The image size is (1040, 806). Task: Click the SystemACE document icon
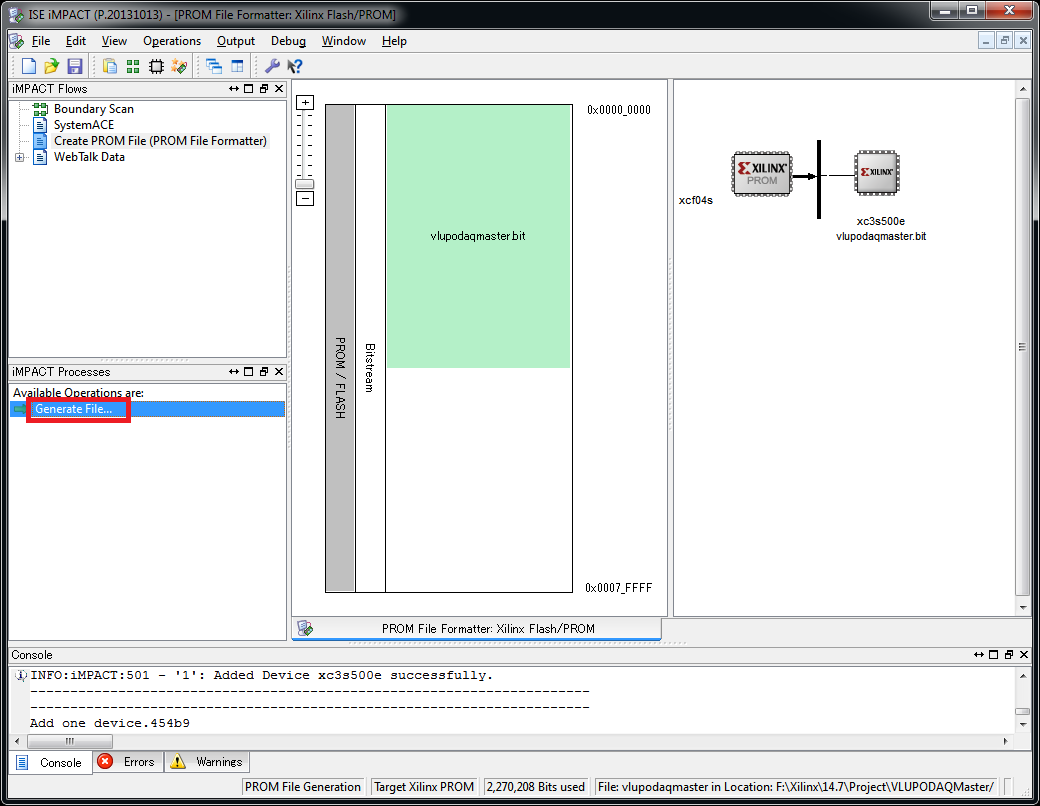40,125
